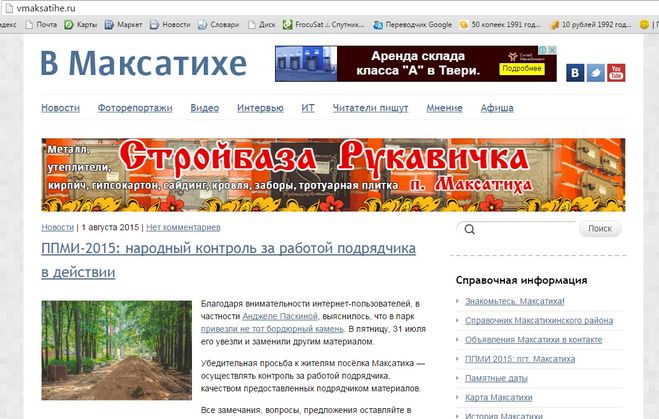
Task: Open the Видео menu section
Action: (204, 108)
